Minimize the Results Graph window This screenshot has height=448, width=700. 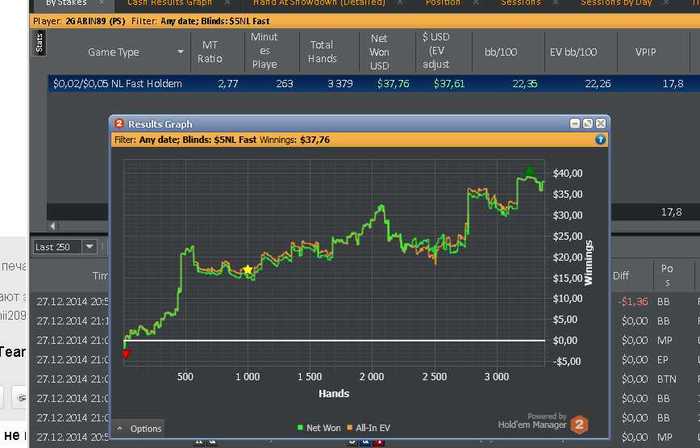tap(575, 124)
